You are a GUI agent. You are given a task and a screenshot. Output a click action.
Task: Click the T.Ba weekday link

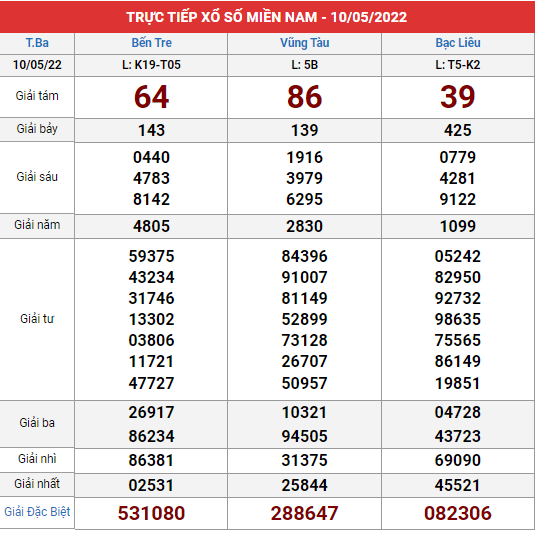point(37,43)
